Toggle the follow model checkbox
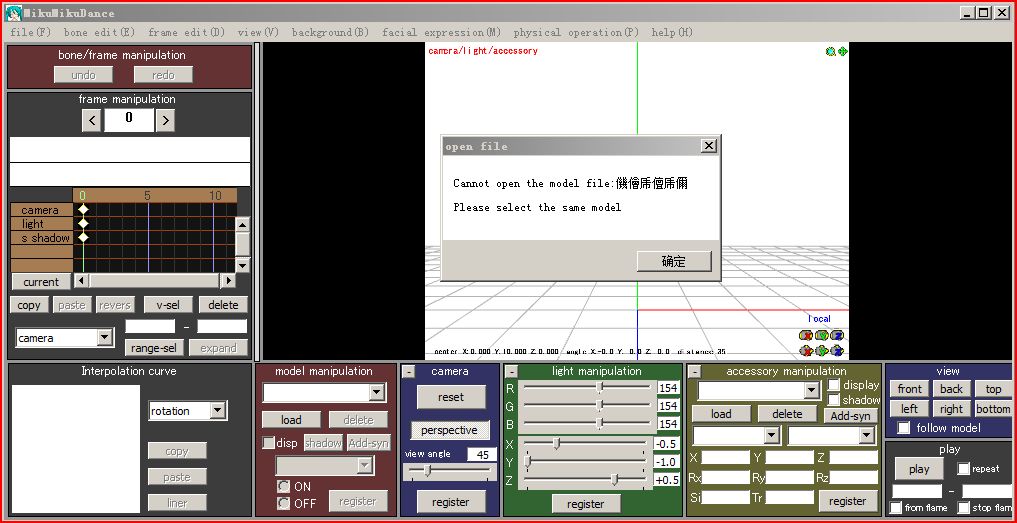 (x=903, y=428)
